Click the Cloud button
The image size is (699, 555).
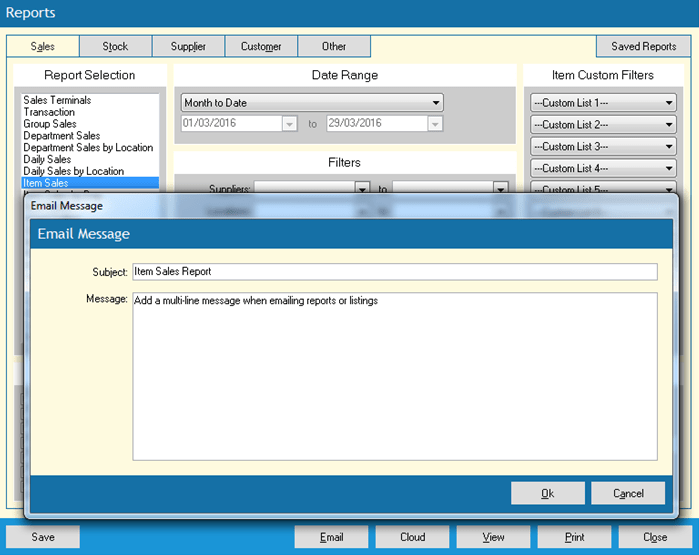coord(412,537)
